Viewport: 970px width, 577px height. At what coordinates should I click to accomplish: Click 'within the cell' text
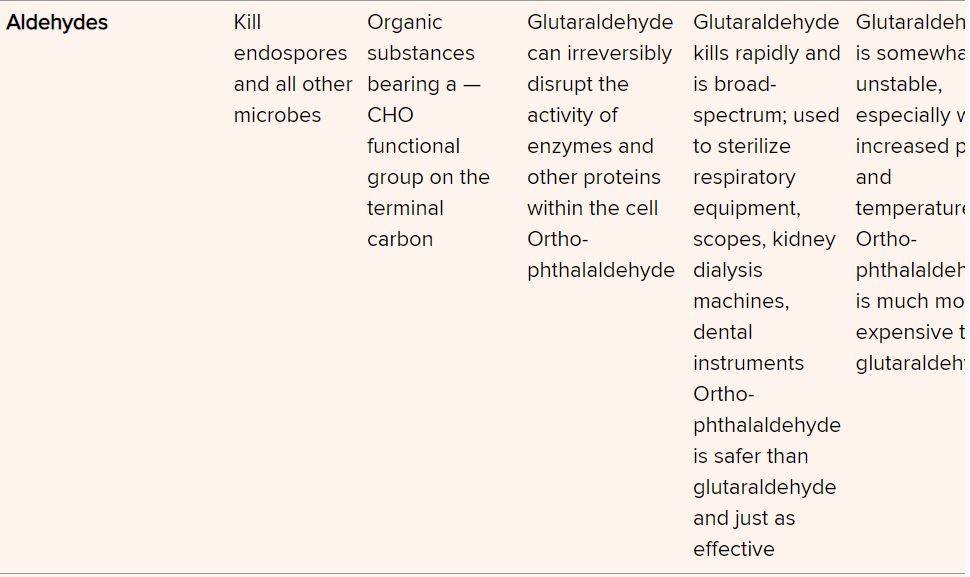[593, 208]
